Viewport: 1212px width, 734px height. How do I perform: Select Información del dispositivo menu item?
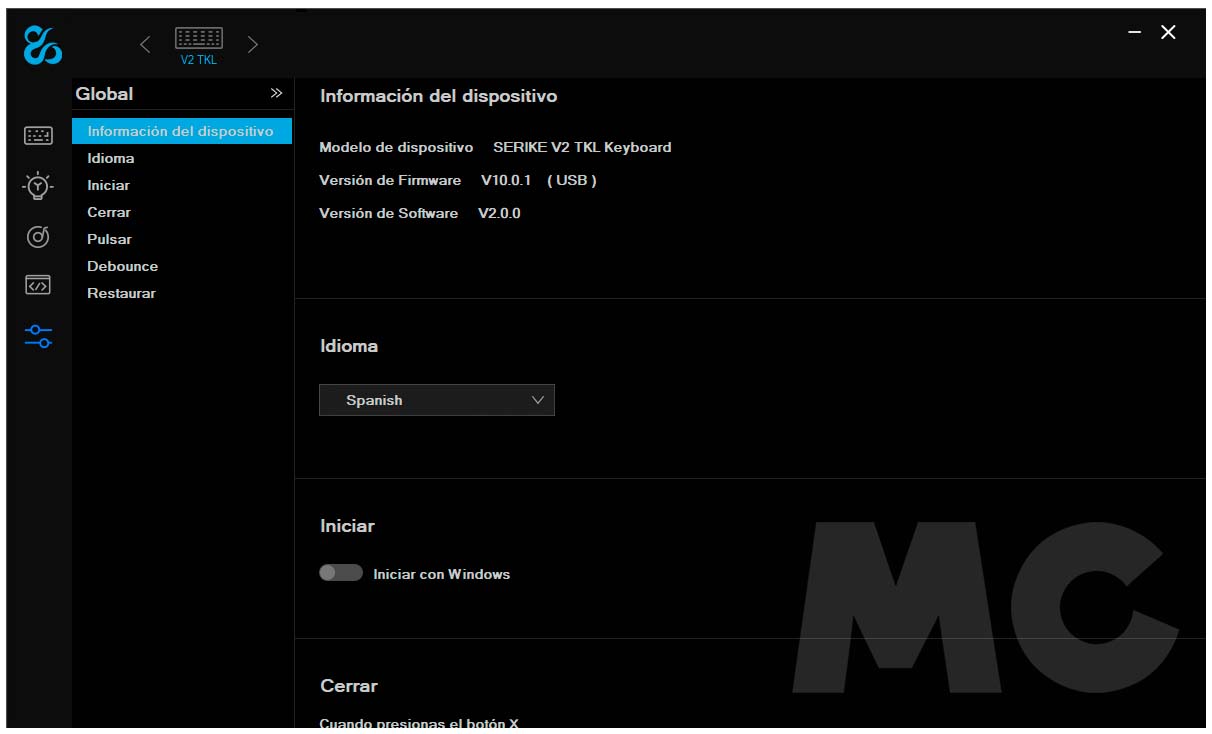point(181,131)
